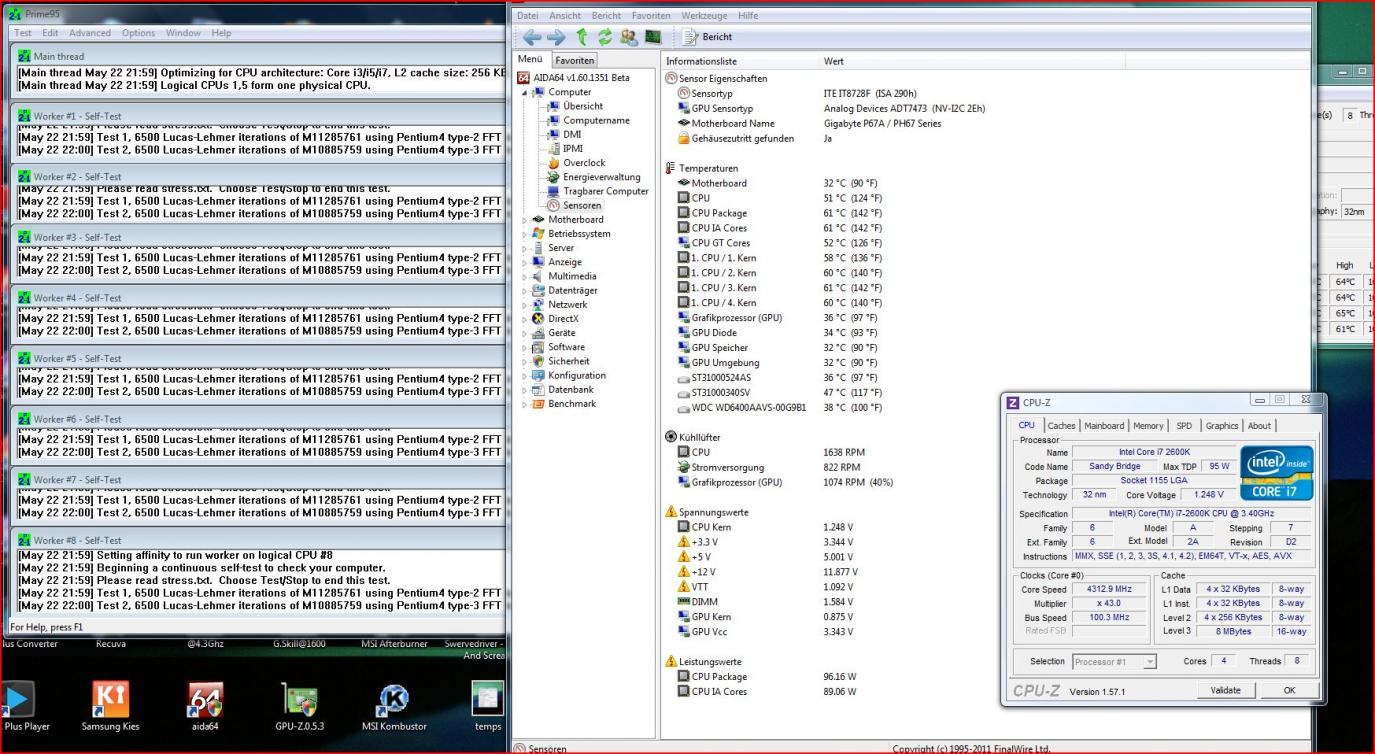Switch to the Mainboard tab in CPU-Z

pyautogui.click(x=1104, y=425)
